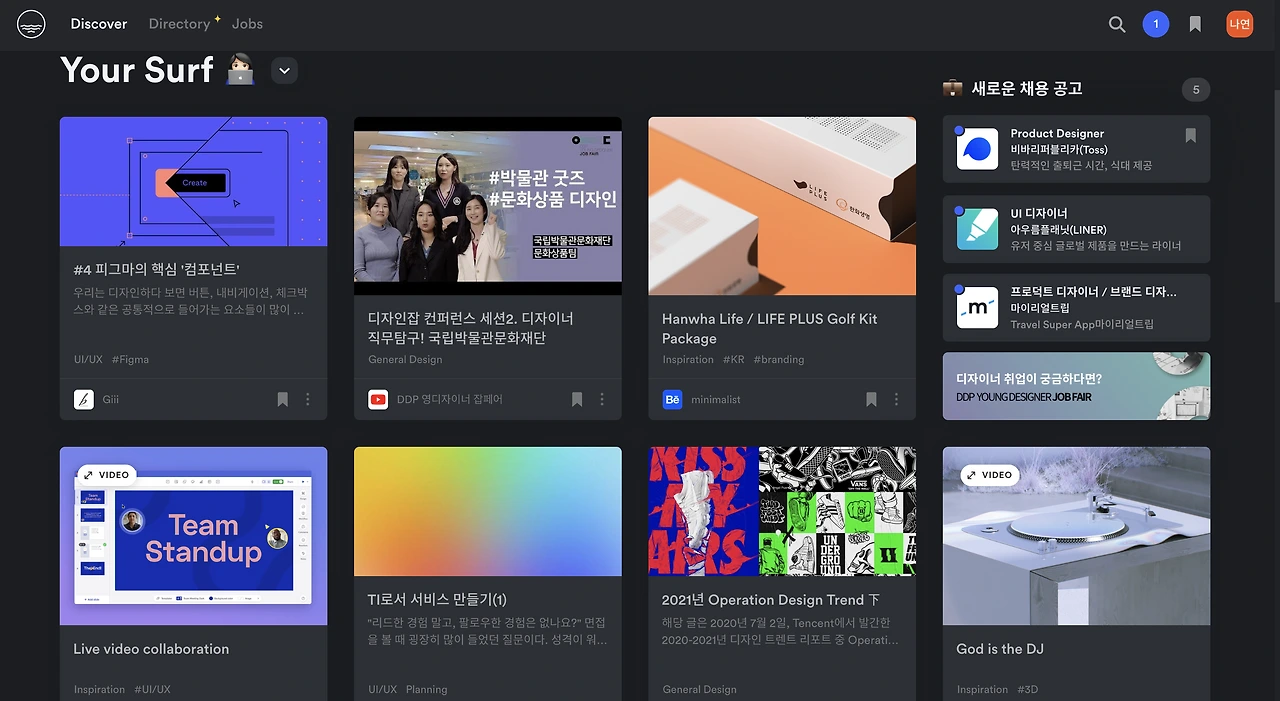Click the YouTube source icon
The width and height of the screenshot is (1280, 701).
[x=378, y=399]
